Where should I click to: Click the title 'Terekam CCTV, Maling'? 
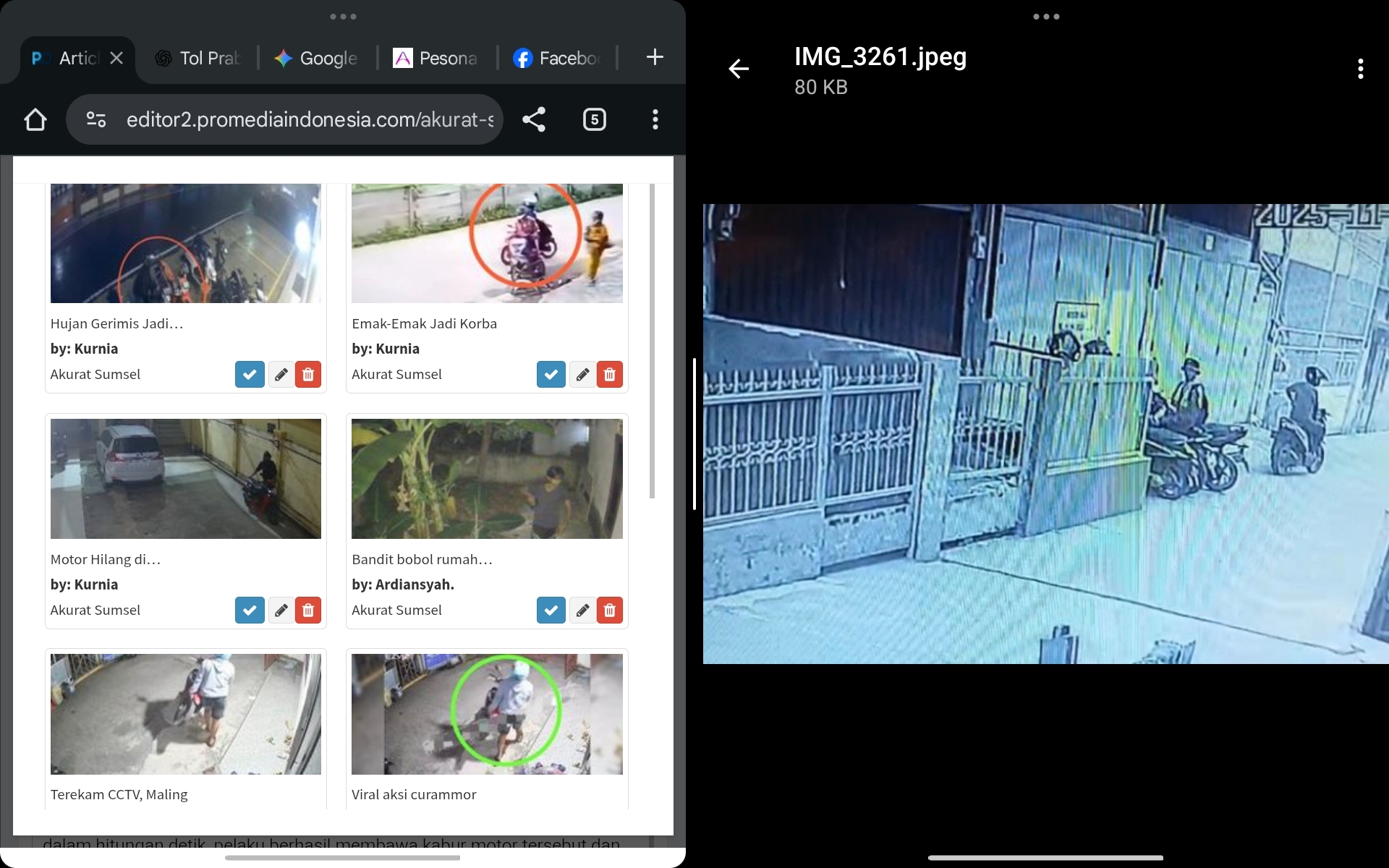119,794
